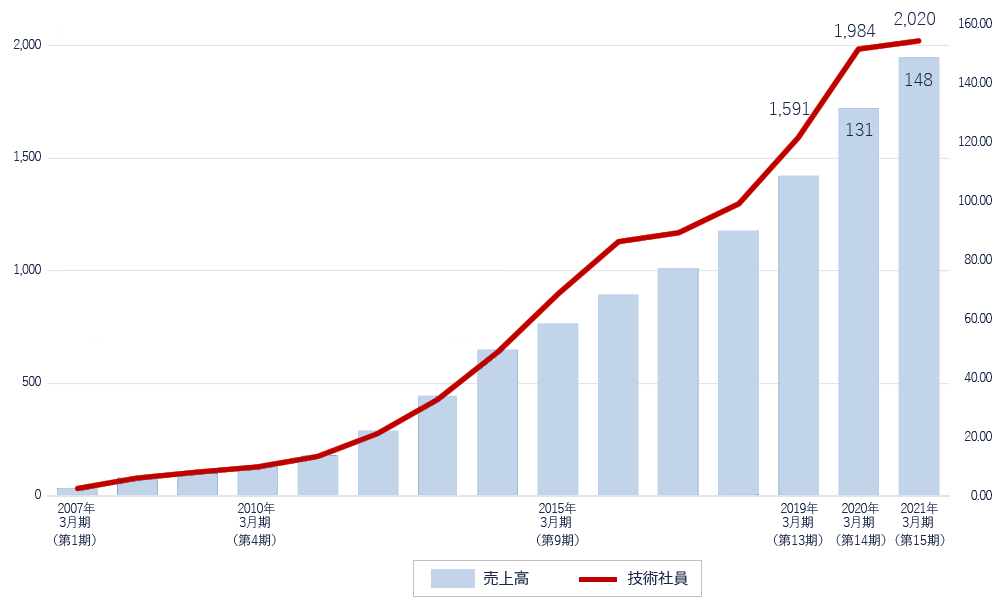Click the right axis value 140.00
The image size is (1000, 600).
pyautogui.click(x=975, y=82)
